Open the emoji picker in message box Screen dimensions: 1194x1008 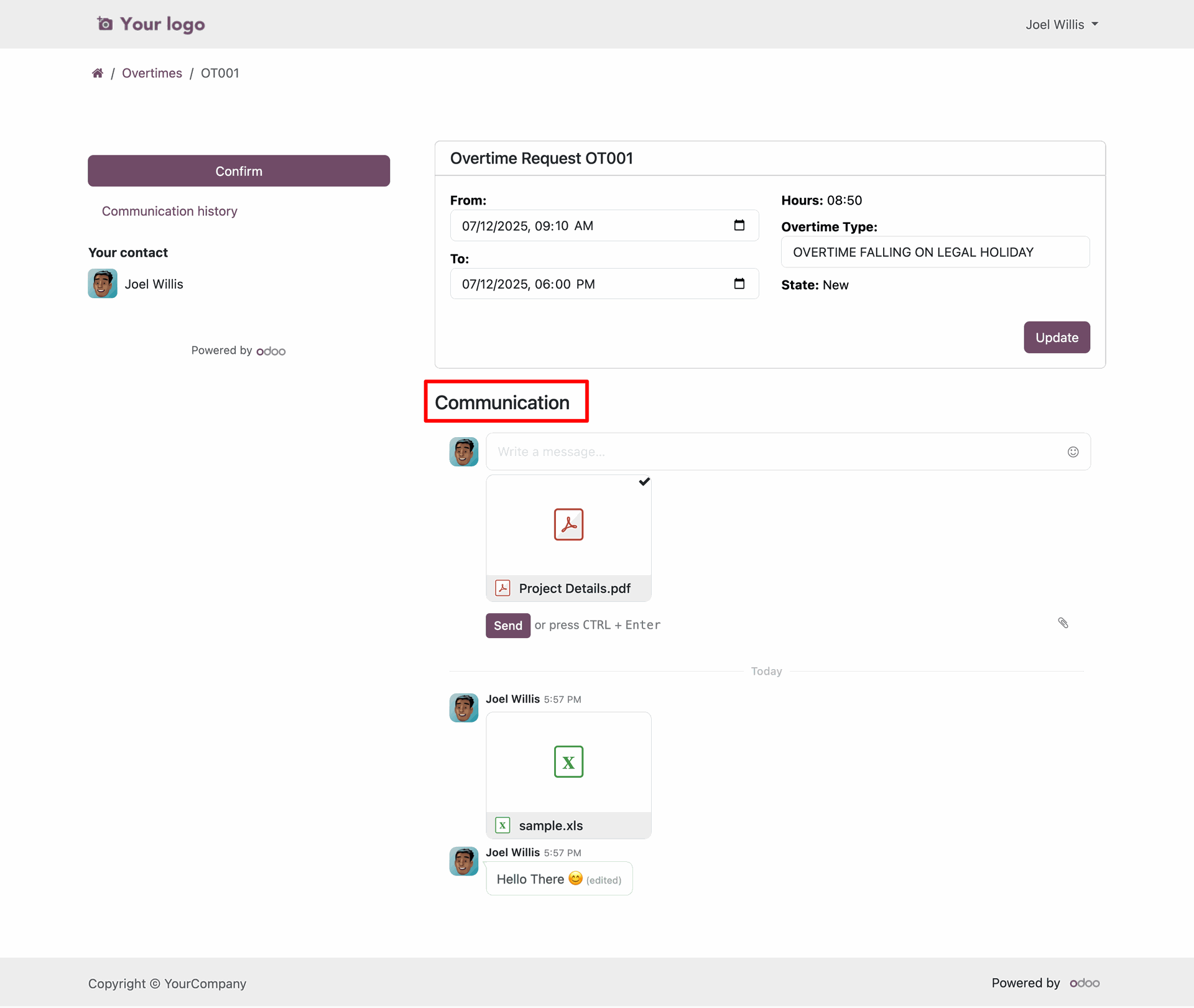[x=1073, y=452]
